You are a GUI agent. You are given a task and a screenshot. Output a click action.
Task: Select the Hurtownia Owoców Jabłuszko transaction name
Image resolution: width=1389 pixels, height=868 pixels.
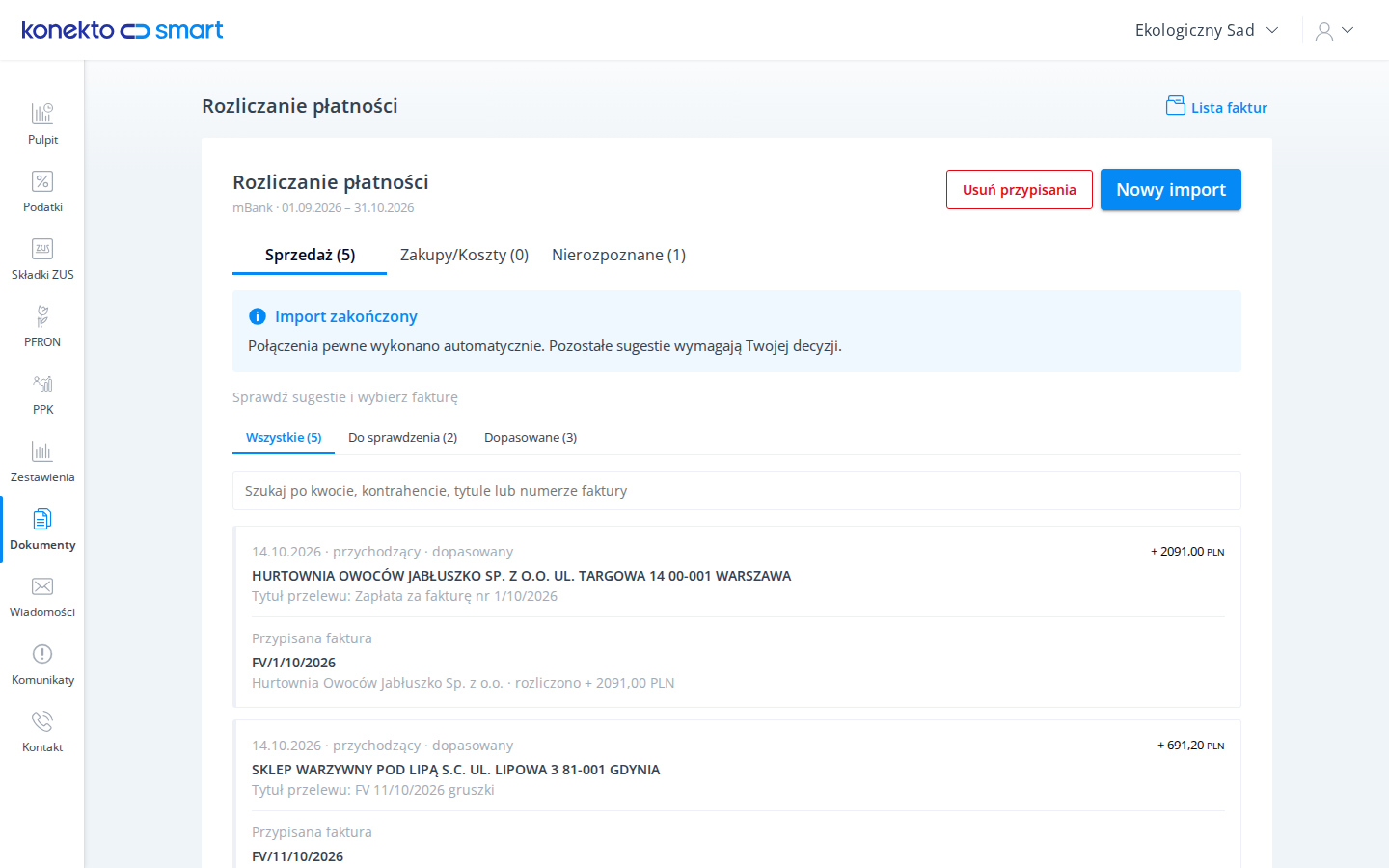[x=522, y=576]
